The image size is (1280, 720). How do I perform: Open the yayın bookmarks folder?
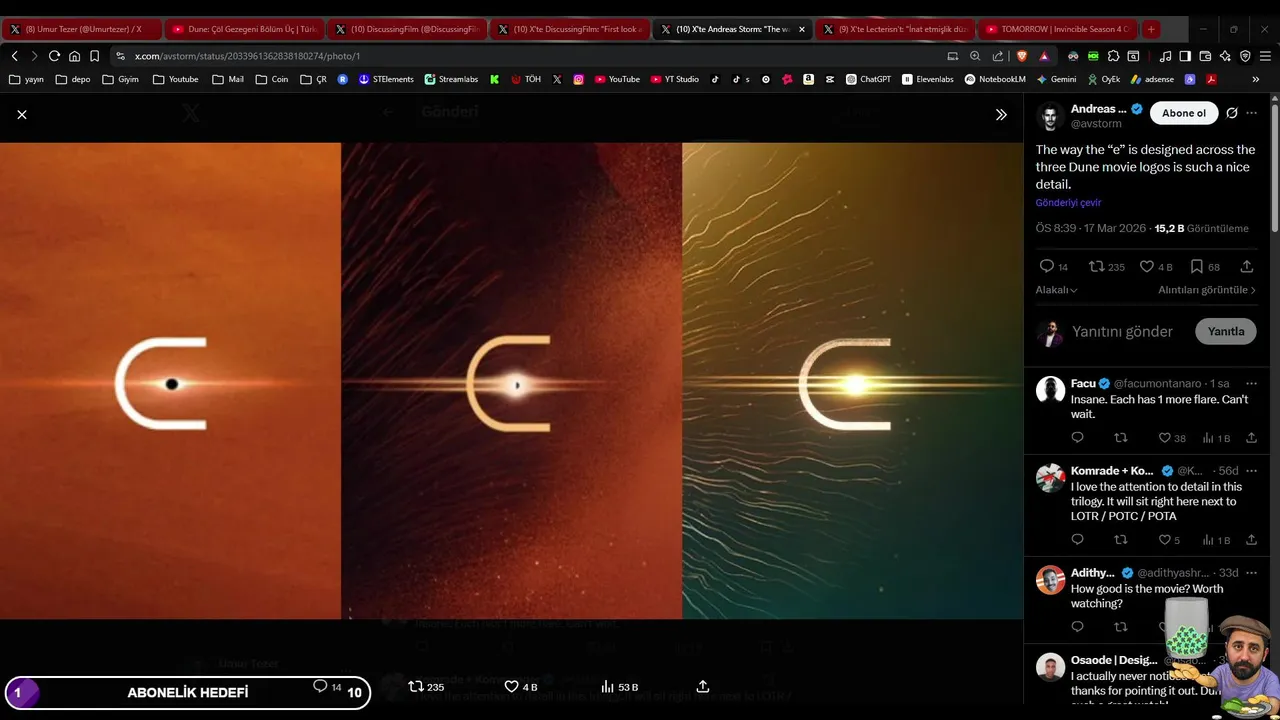pyautogui.click(x=26, y=79)
